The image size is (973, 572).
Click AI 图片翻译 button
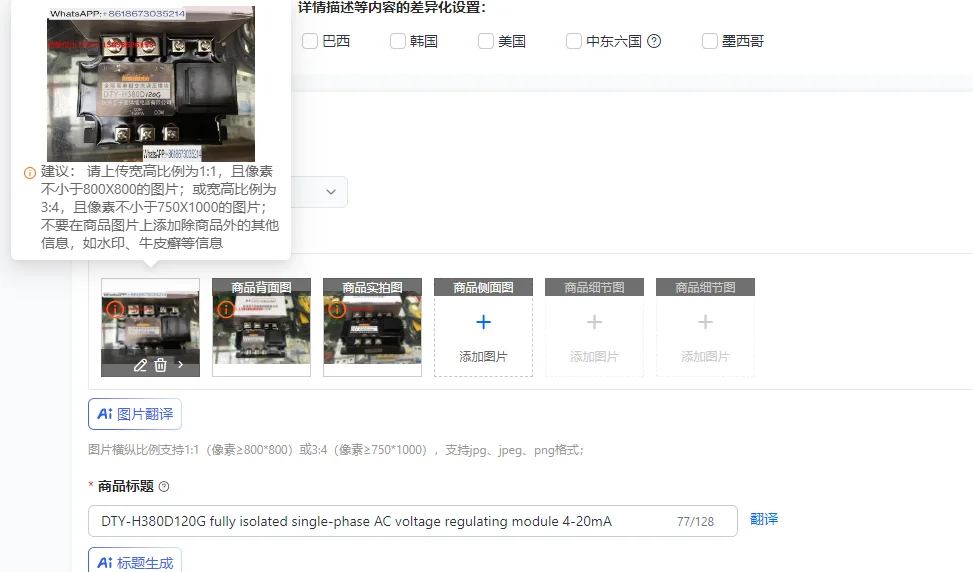point(135,414)
